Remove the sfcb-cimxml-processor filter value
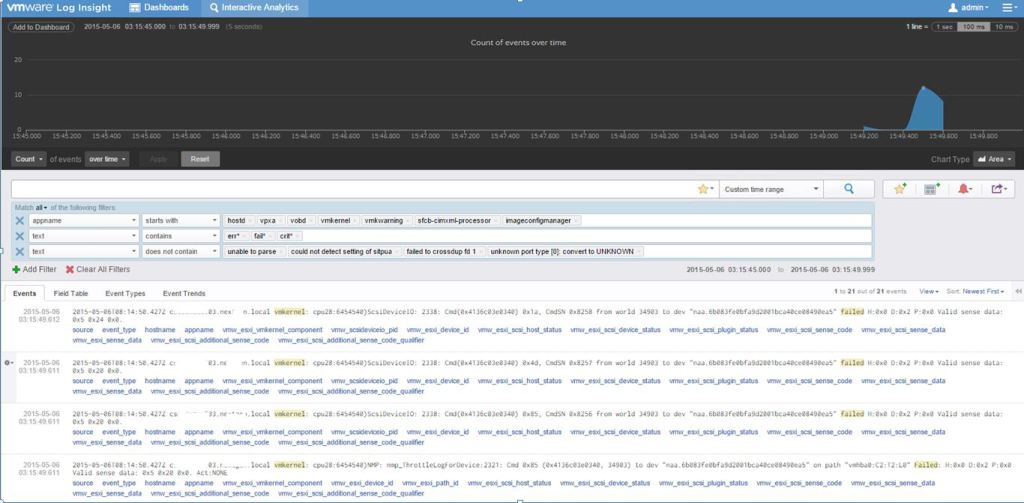This screenshot has width=1024, height=503. 494,221
